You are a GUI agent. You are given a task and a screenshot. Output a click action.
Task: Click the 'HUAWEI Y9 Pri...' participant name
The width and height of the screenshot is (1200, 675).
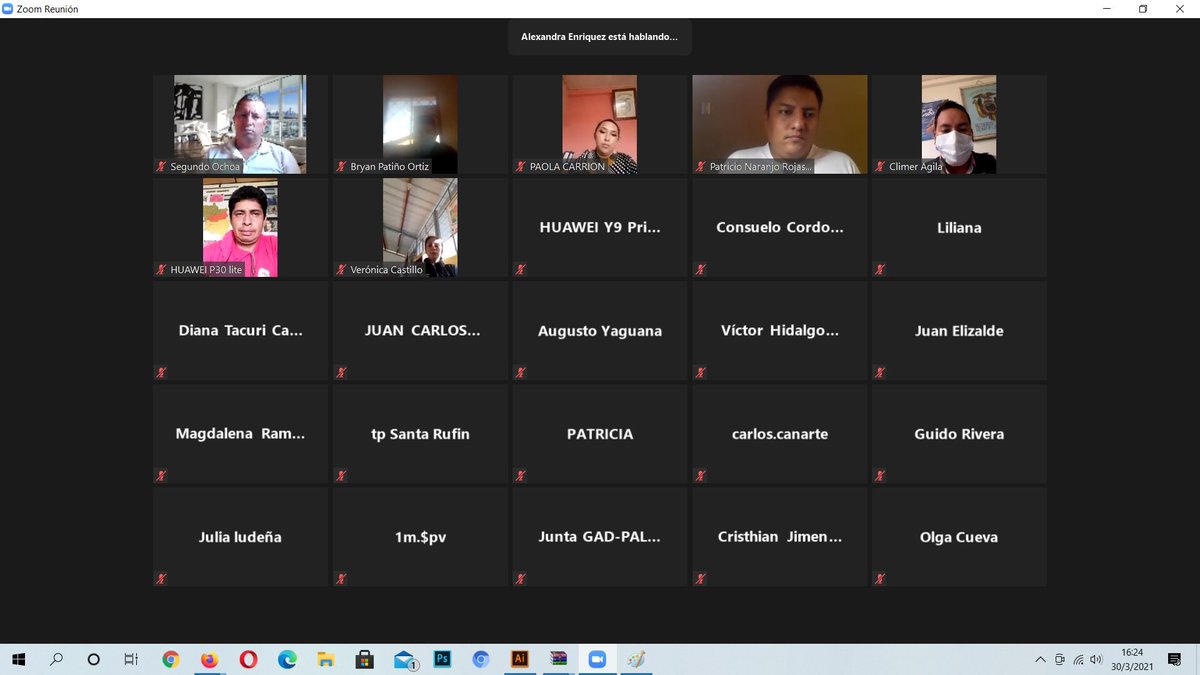(x=600, y=227)
